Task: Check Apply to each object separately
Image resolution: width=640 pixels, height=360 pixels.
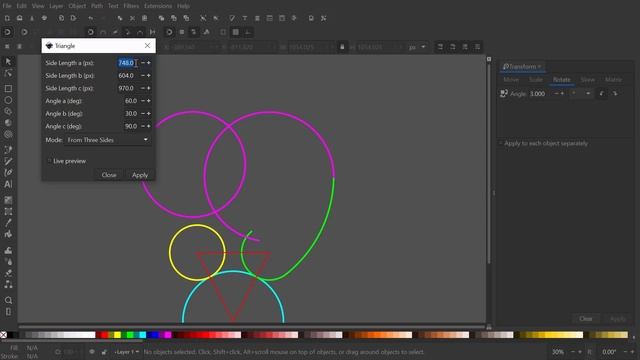Action: point(500,144)
